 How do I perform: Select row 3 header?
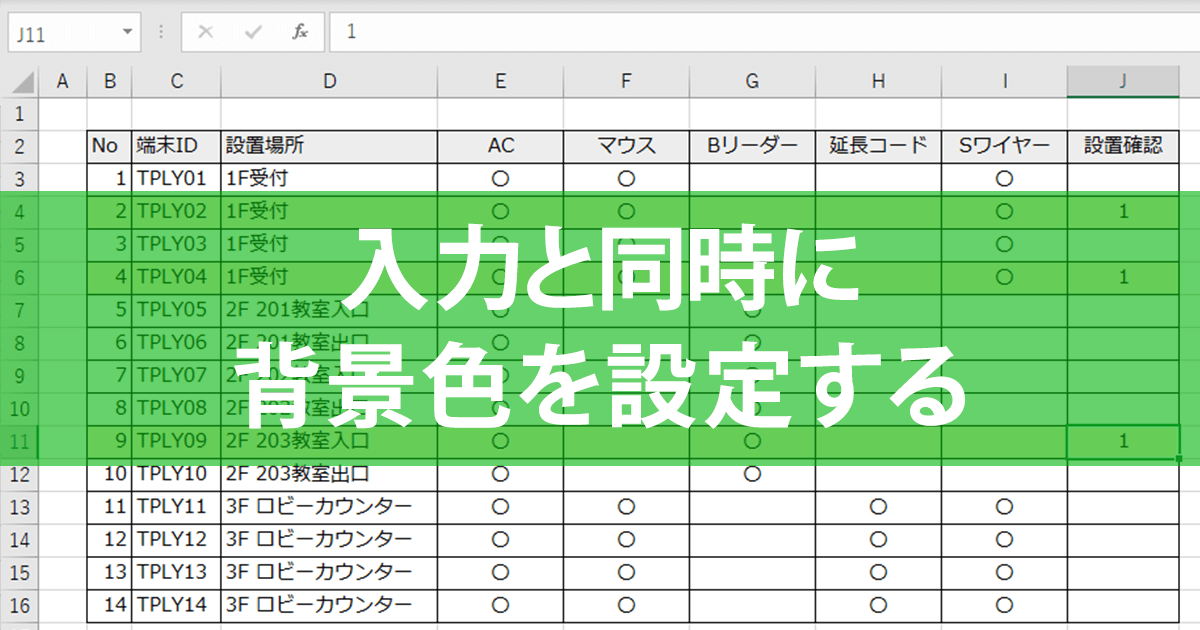pyautogui.click(x=20, y=179)
